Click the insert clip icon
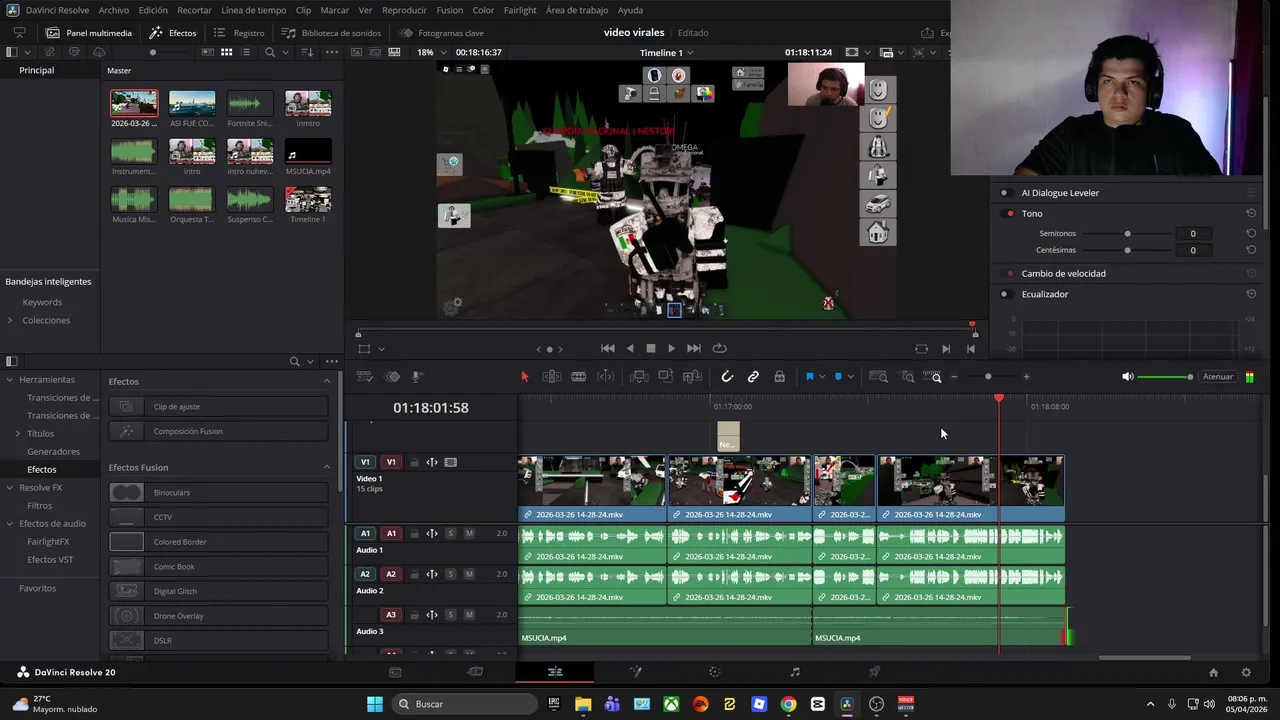Viewport: 1280px width, 720px height. coord(639,377)
